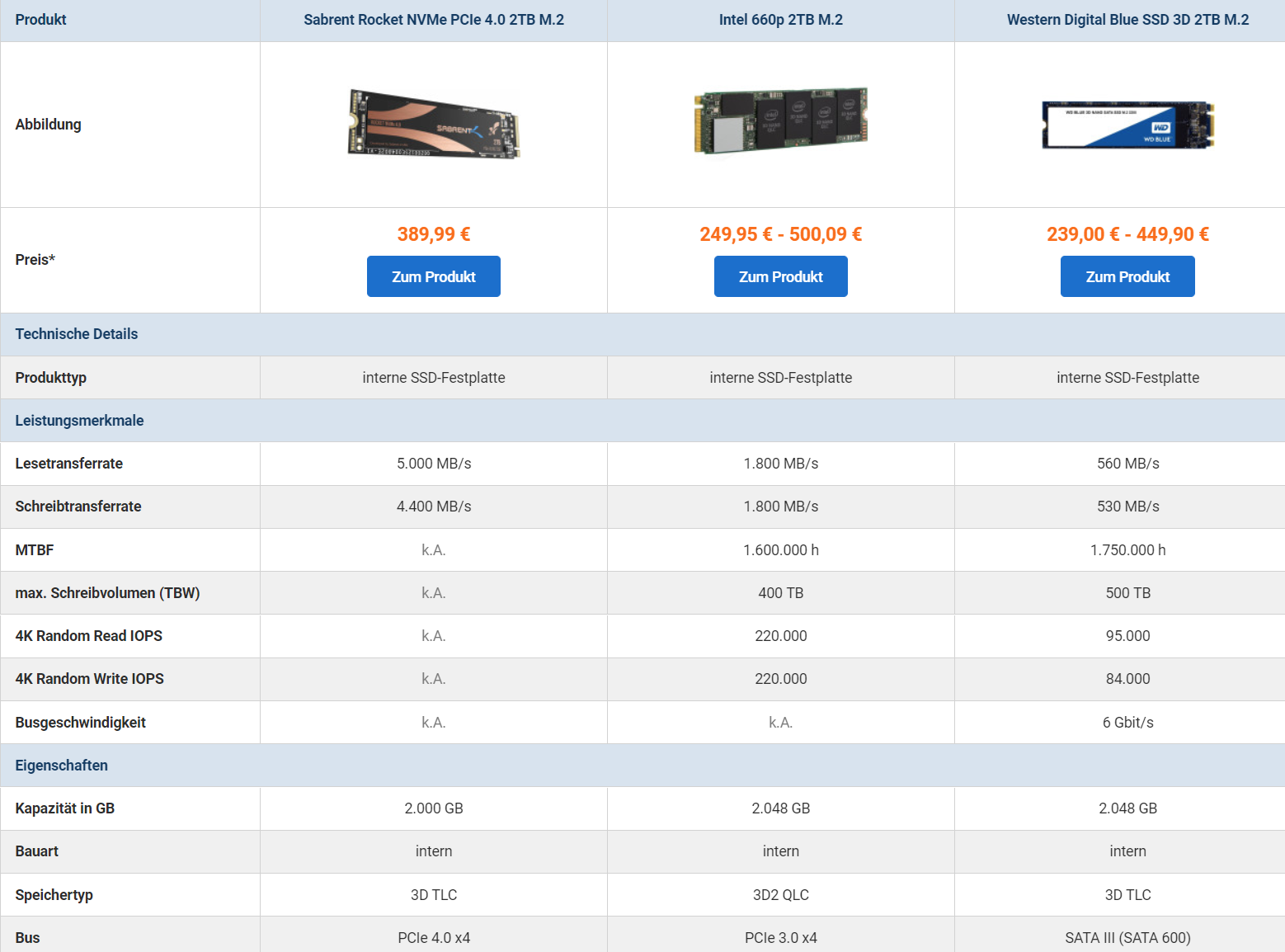The image size is (1285, 952).
Task: Select the 400 TB write volume value
Action: coord(781,593)
